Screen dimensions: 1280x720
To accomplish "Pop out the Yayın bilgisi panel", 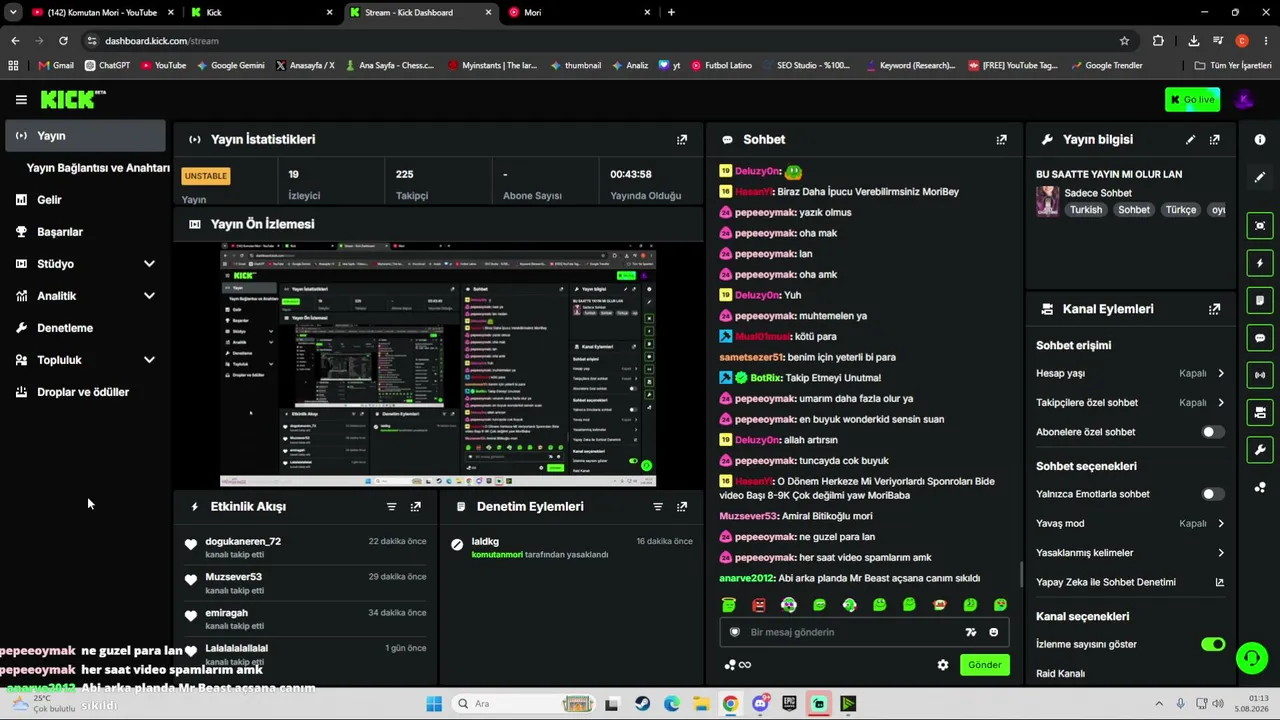I will (x=1215, y=140).
